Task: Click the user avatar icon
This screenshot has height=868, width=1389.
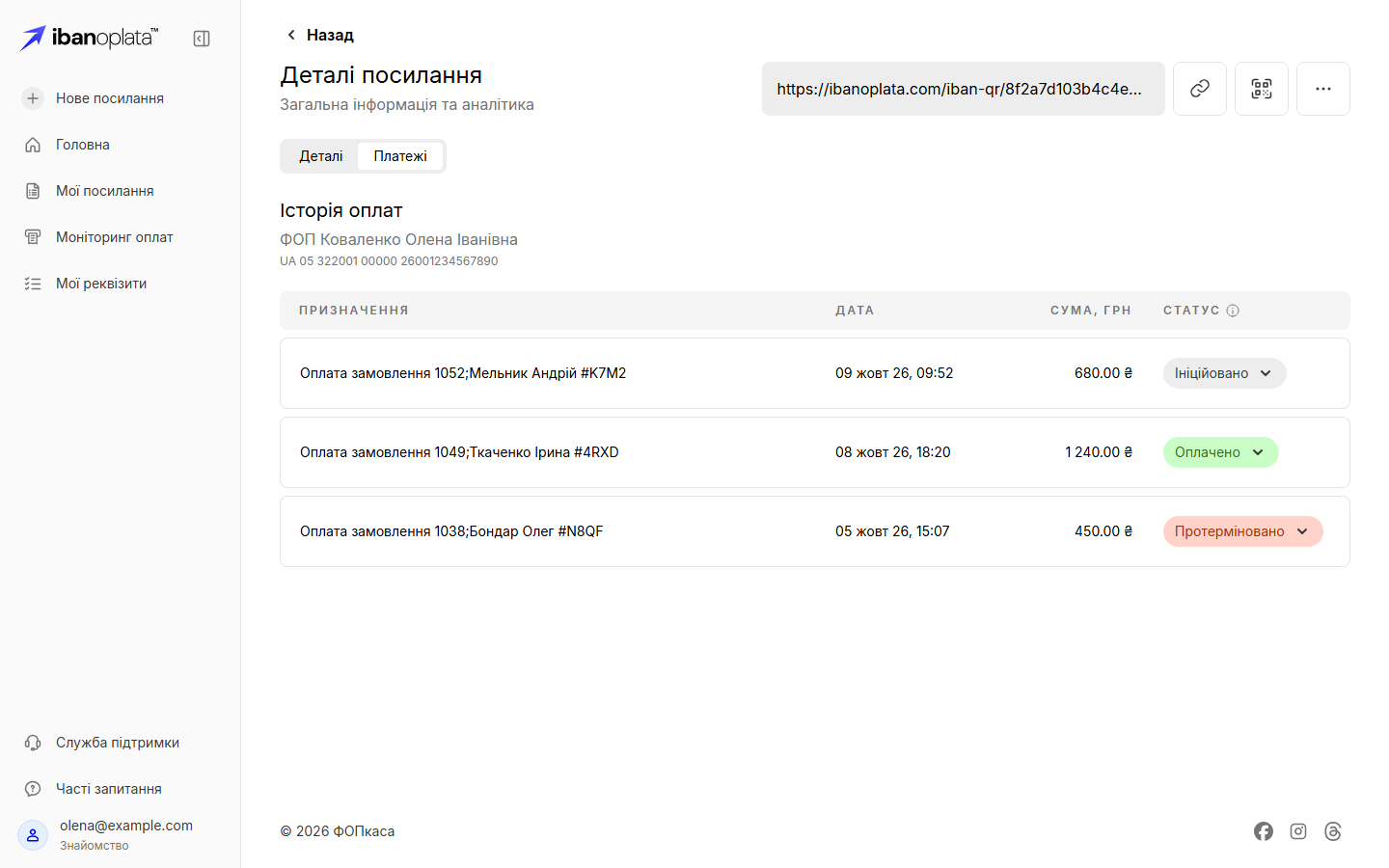Action: coord(33,835)
